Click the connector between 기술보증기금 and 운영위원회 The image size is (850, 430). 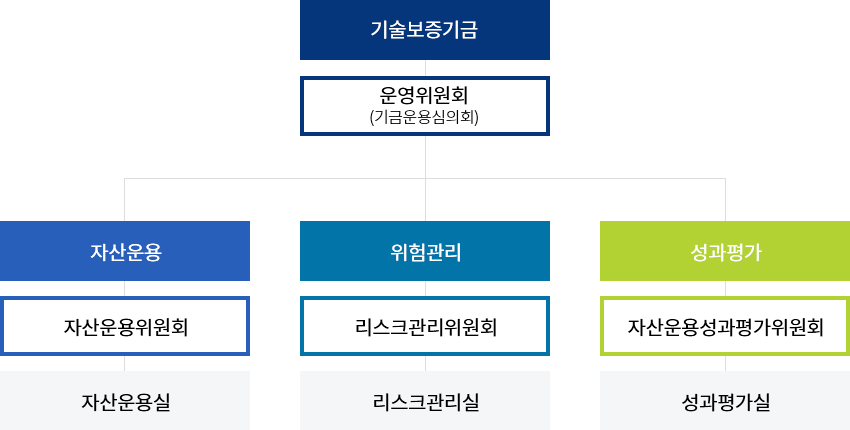coord(425,68)
